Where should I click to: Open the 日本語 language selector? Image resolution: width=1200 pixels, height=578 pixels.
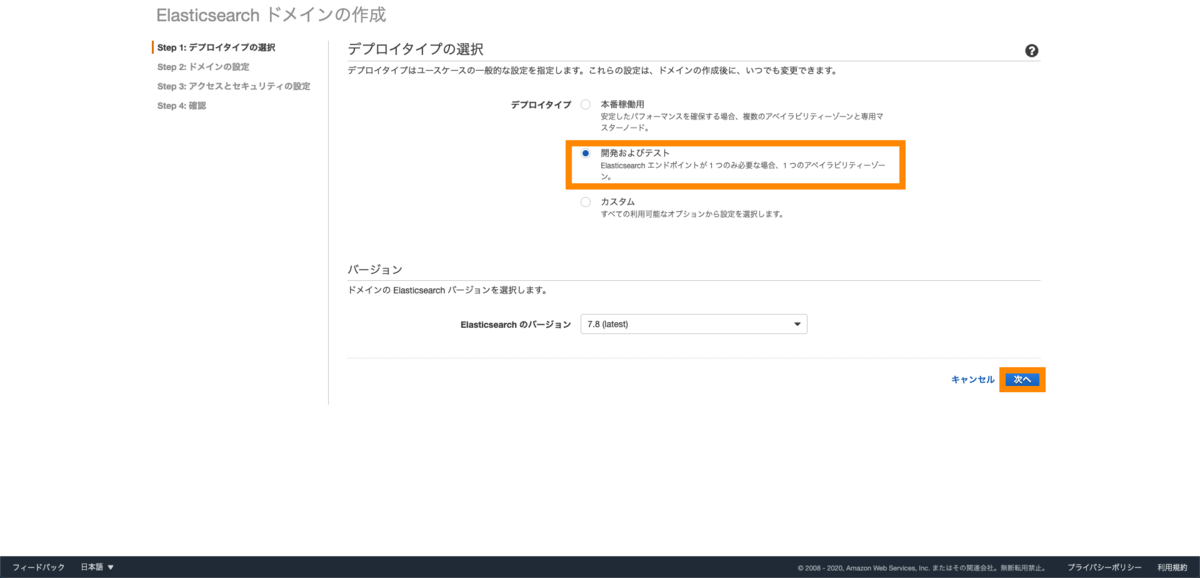(97, 567)
